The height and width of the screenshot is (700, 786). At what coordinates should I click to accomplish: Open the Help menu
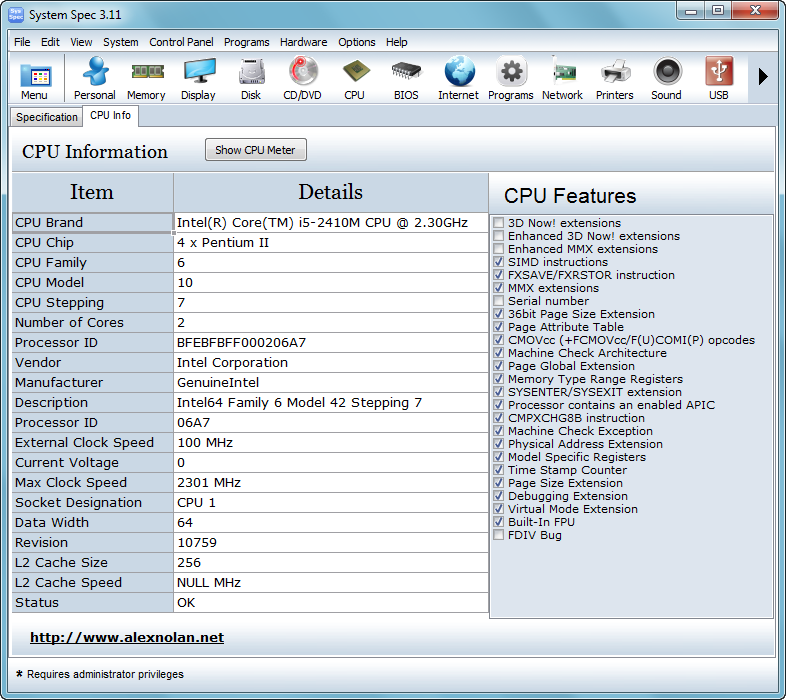point(397,42)
